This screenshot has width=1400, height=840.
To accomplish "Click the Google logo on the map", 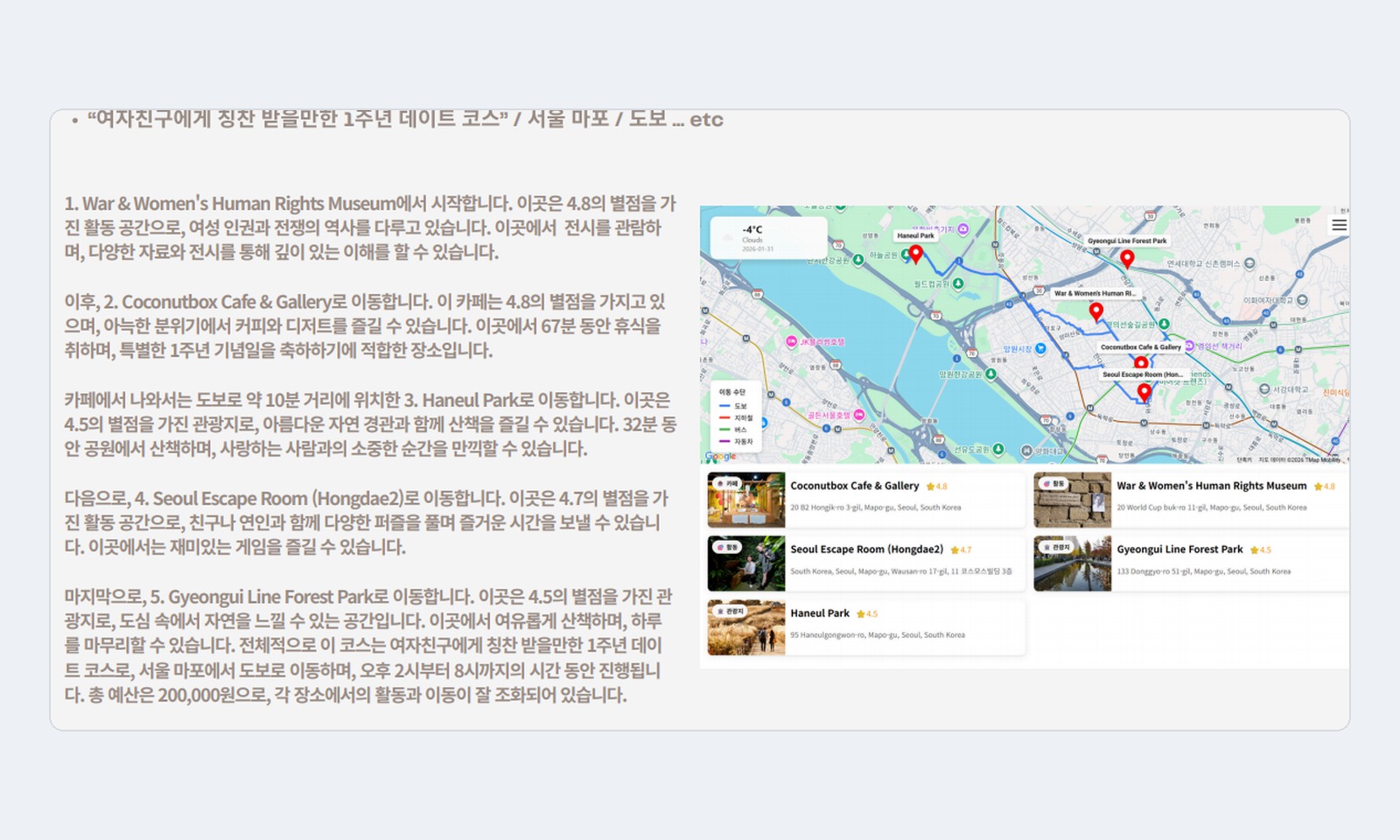I will [720, 457].
